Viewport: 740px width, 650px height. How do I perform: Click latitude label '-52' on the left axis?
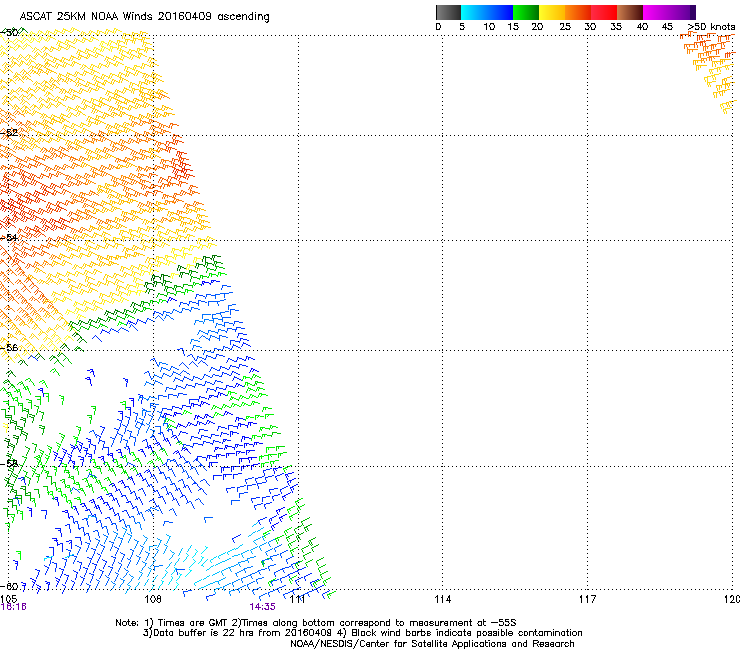click(9, 133)
